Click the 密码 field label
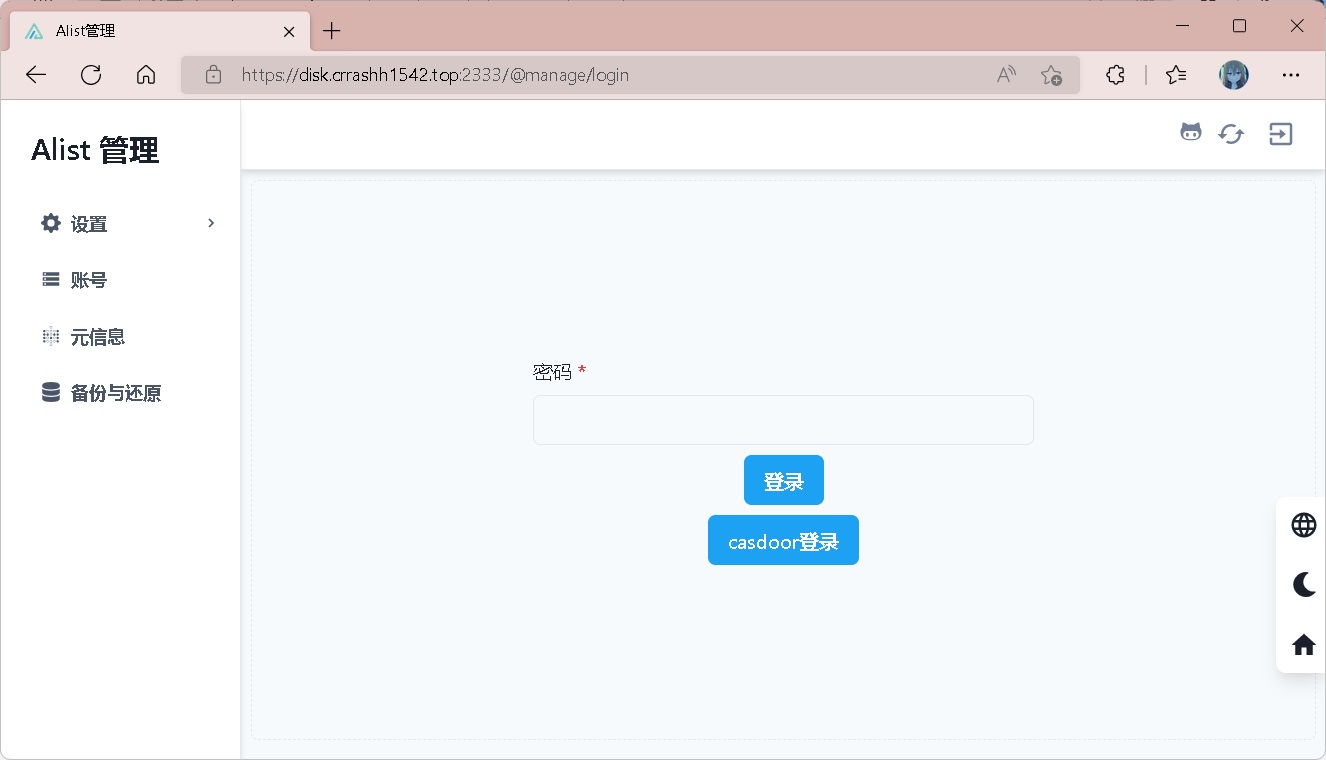The width and height of the screenshot is (1326, 760). [552, 372]
